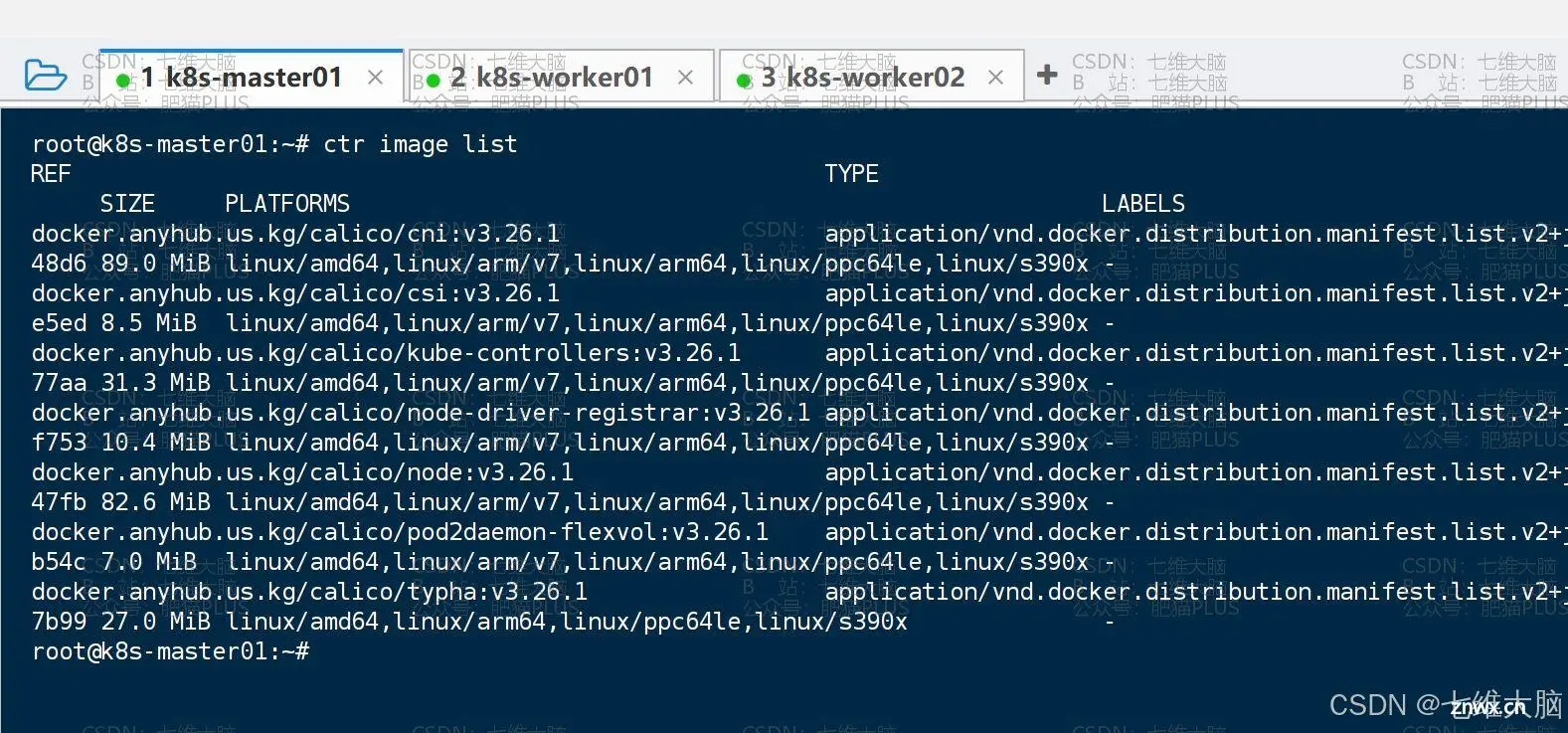Open the session folder icon
This screenshot has height=733, width=1568.
tap(46, 76)
